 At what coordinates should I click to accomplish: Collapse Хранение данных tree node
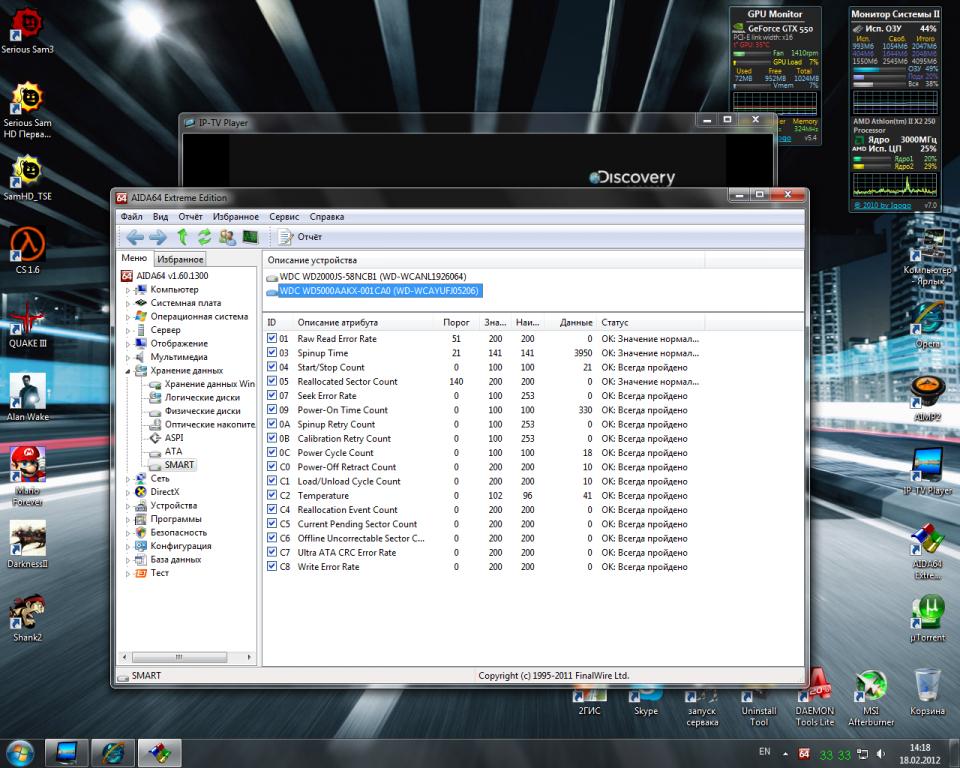pyautogui.click(x=128, y=371)
